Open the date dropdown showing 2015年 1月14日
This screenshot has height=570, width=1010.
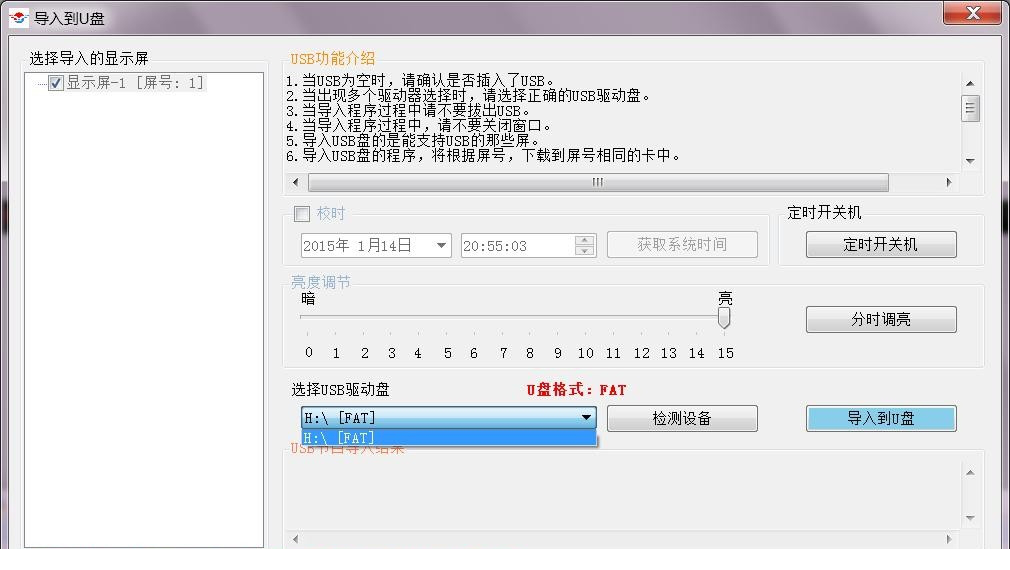tap(441, 245)
